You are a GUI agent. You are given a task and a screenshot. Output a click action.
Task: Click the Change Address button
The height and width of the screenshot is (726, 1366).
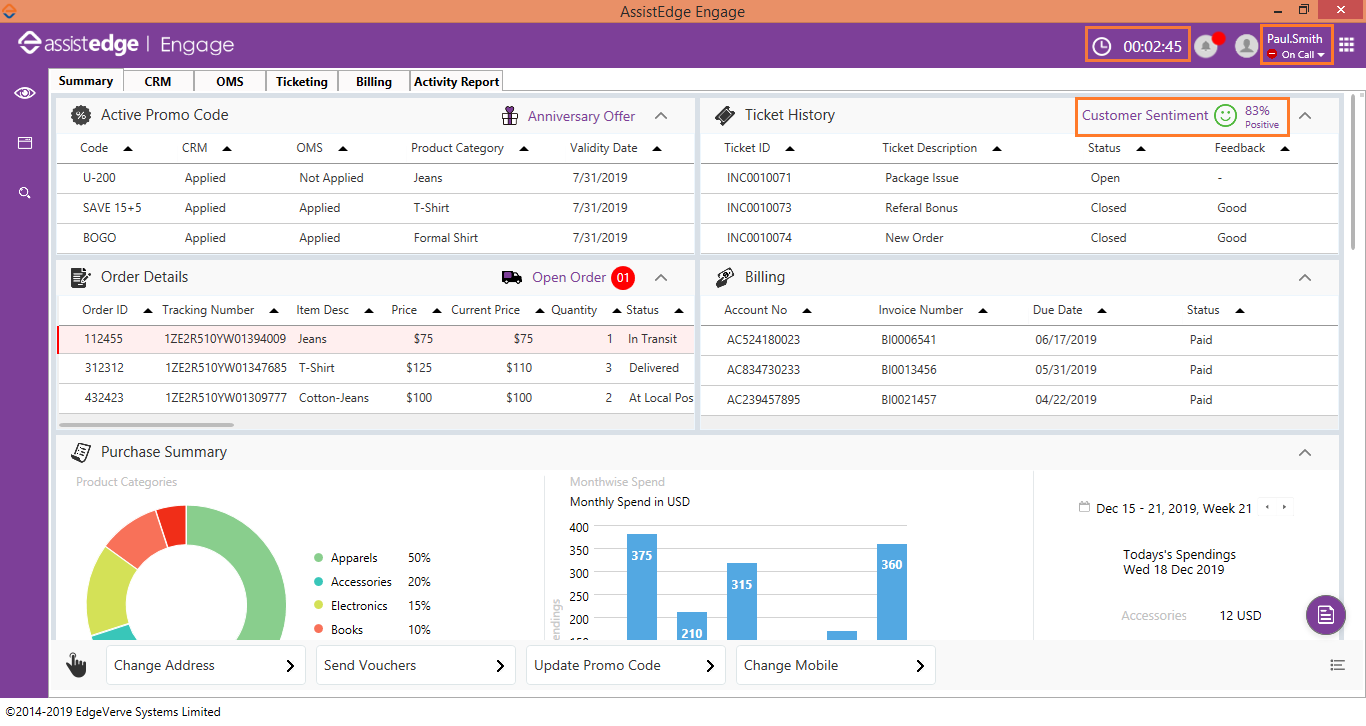point(206,665)
